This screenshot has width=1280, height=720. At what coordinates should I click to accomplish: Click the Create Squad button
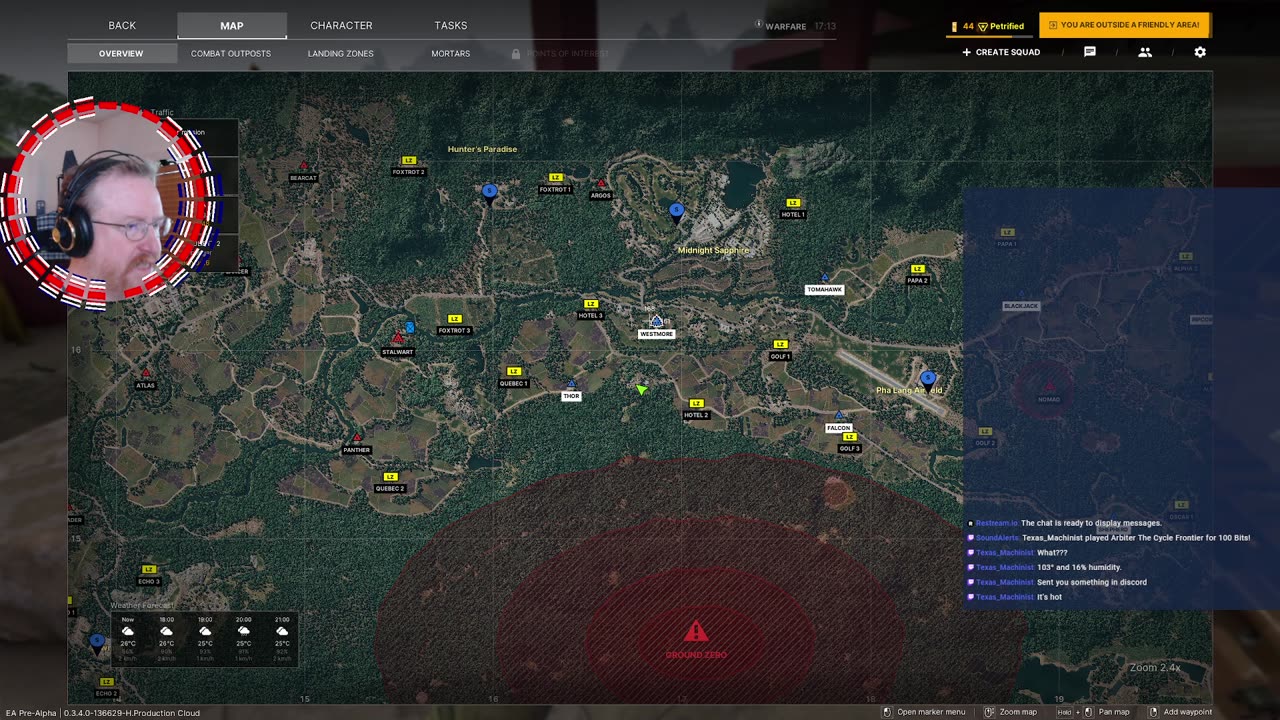[x=1001, y=52]
